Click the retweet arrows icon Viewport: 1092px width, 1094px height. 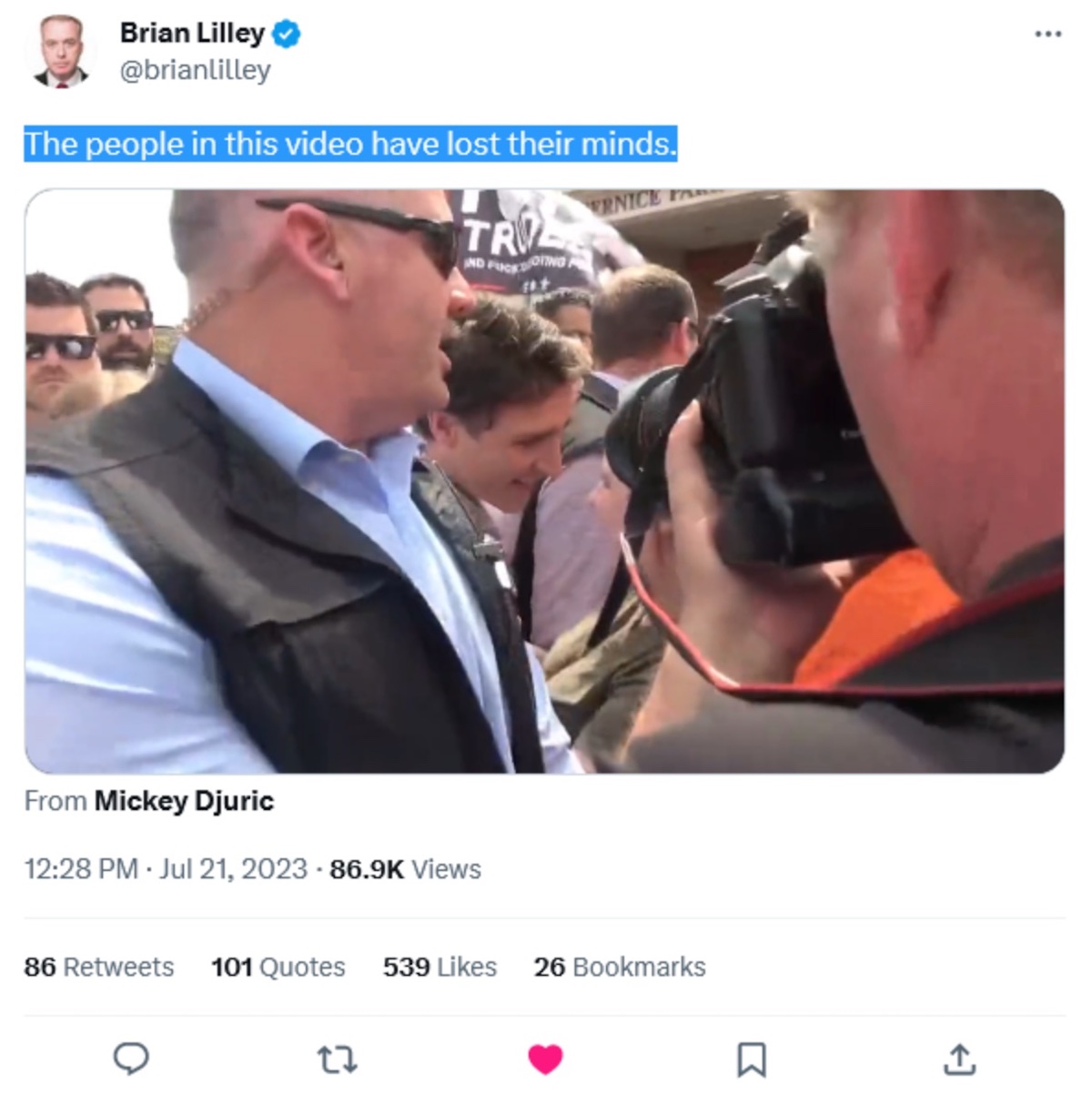(337, 1059)
